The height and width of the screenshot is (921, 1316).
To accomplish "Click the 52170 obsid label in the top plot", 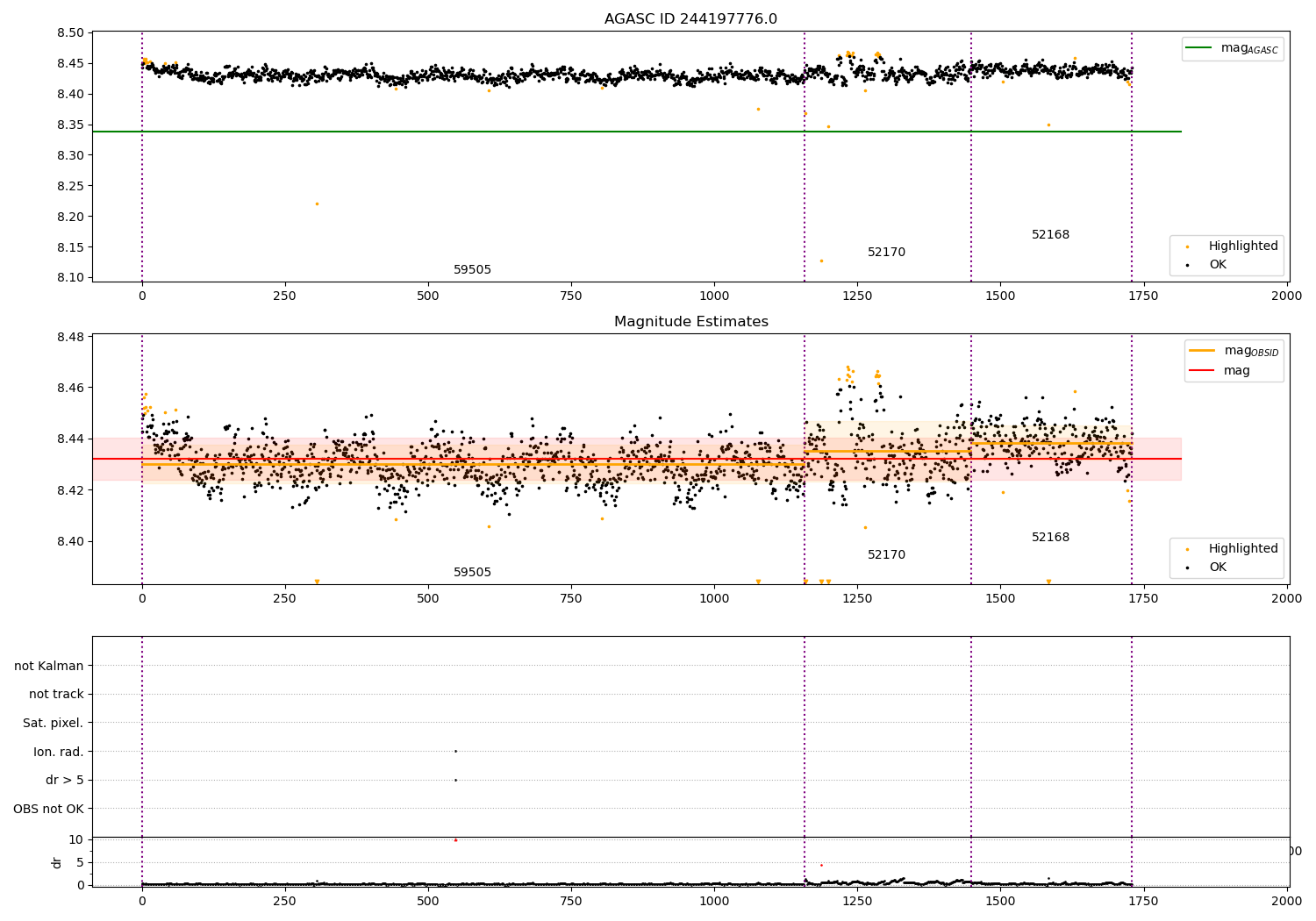I will tap(886, 253).
